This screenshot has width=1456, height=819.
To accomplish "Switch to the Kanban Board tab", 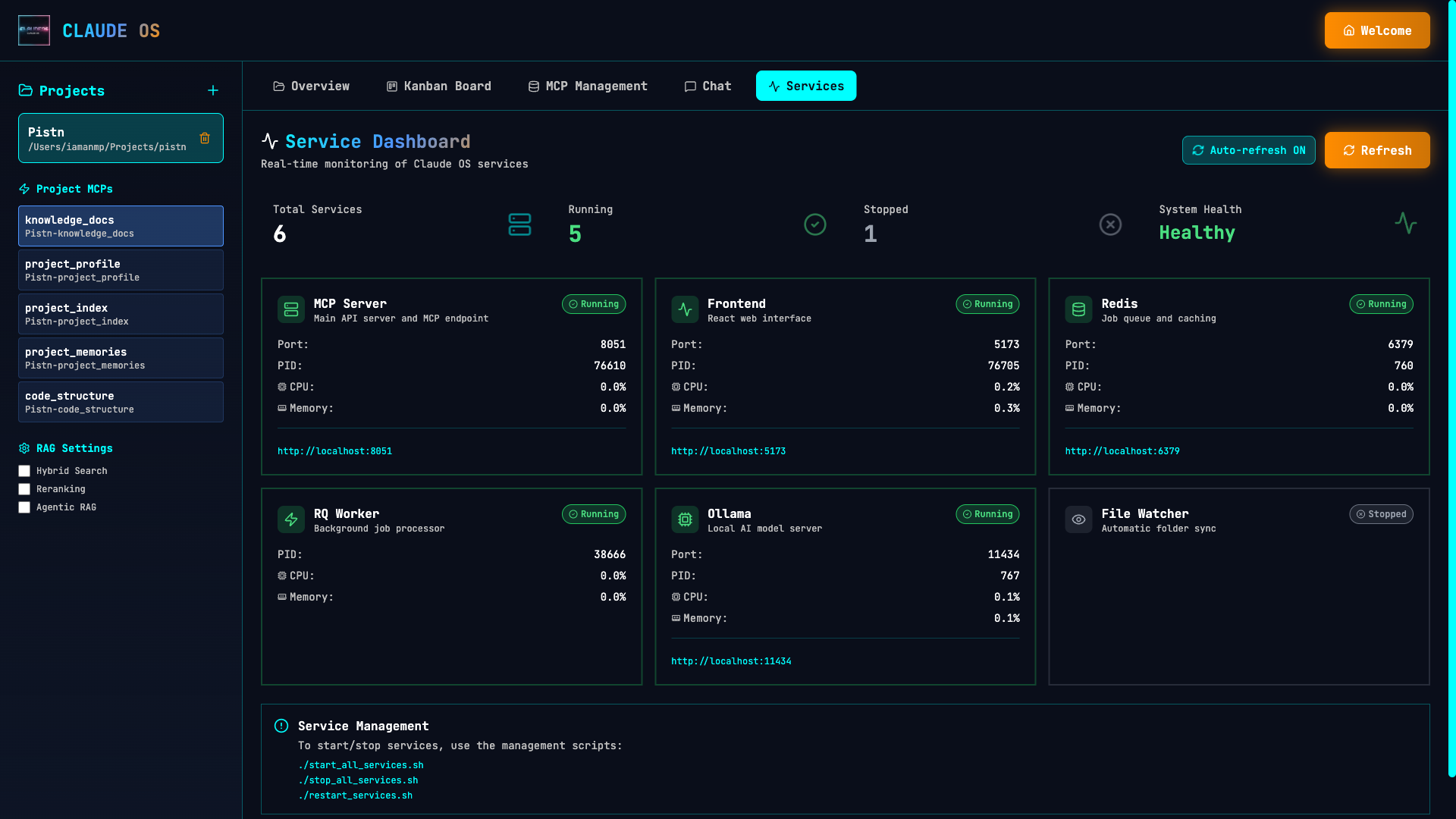I will click(x=439, y=86).
